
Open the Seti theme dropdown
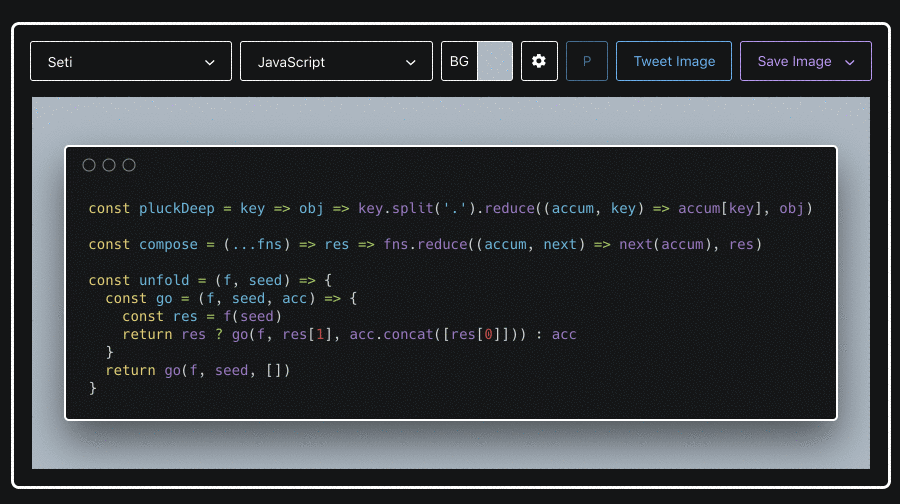tap(131, 61)
